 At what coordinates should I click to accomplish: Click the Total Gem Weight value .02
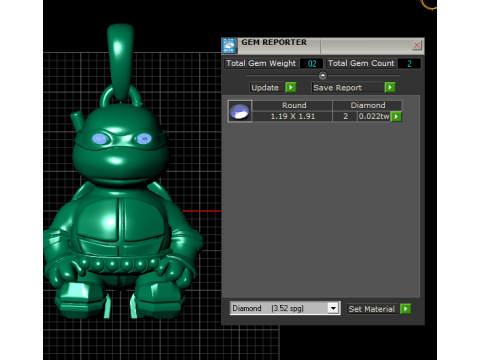coord(311,64)
